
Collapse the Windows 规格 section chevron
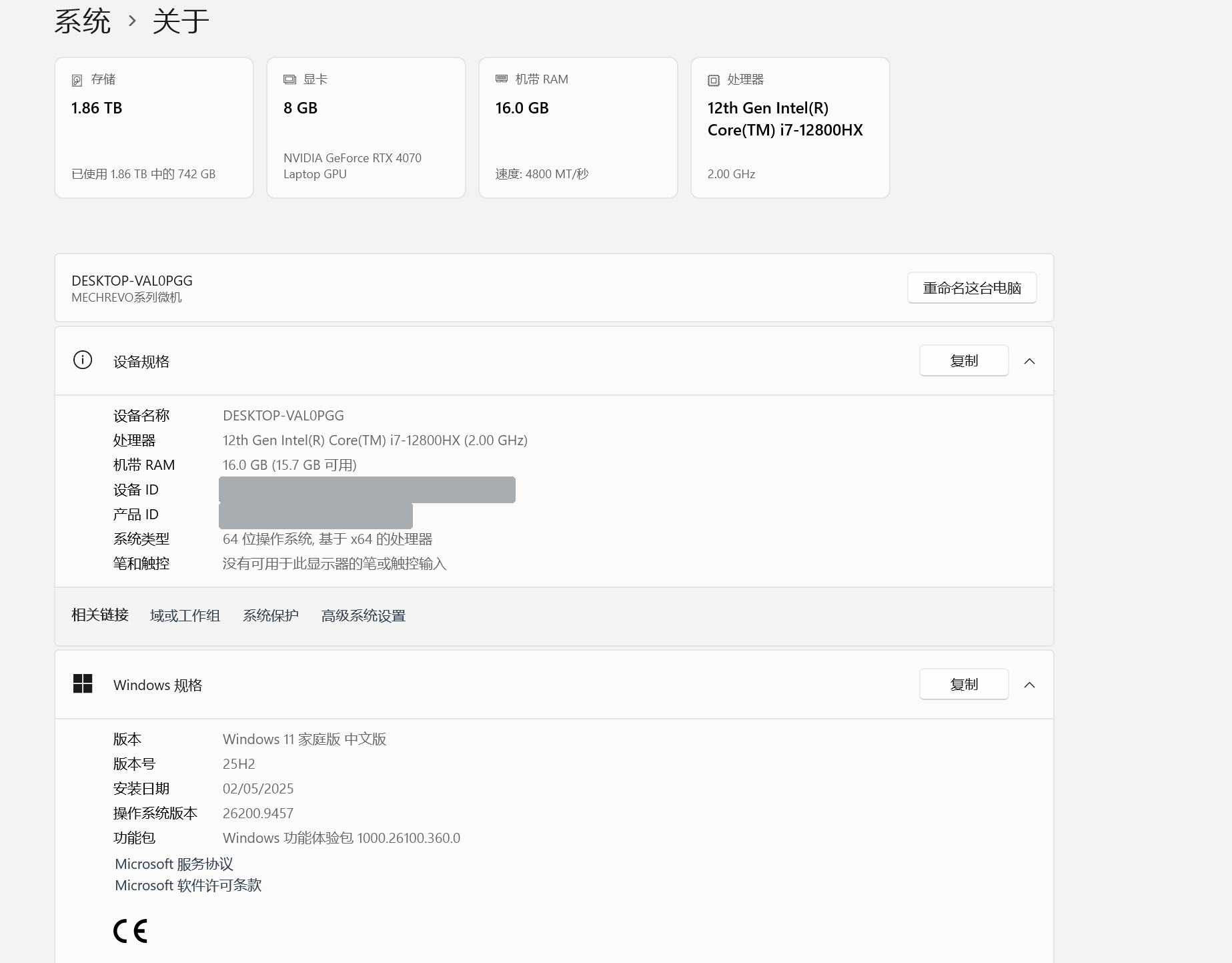[x=1029, y=685]
